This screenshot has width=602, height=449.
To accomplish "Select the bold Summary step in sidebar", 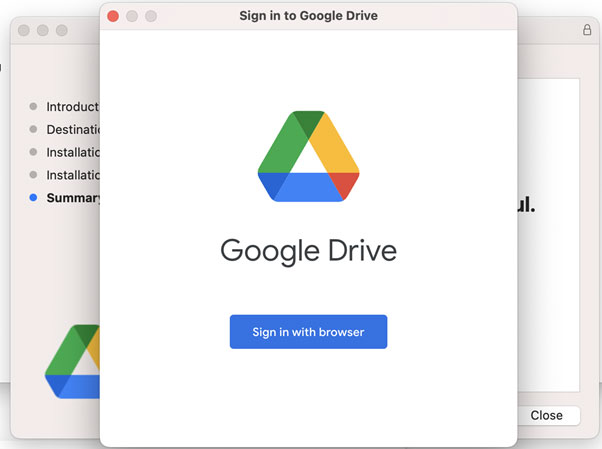I will 74,198.
